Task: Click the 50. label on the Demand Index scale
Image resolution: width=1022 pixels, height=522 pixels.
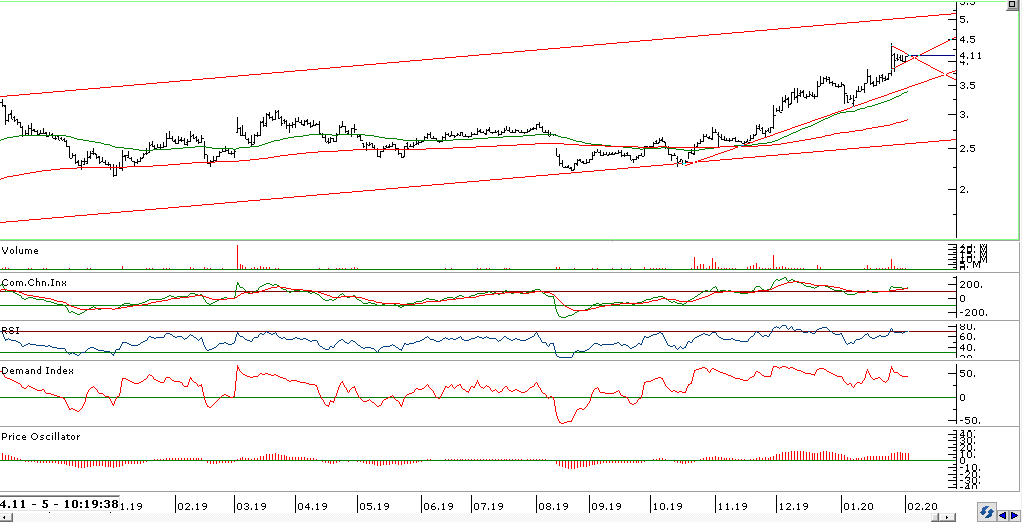Action: [x=967, y=374]
